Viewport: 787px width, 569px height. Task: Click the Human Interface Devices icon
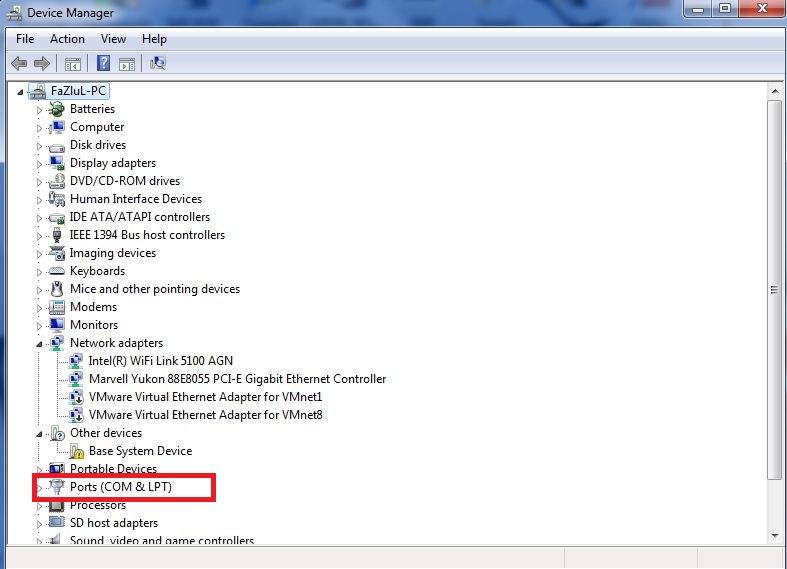pyautogui.click(x=57, y=199)
